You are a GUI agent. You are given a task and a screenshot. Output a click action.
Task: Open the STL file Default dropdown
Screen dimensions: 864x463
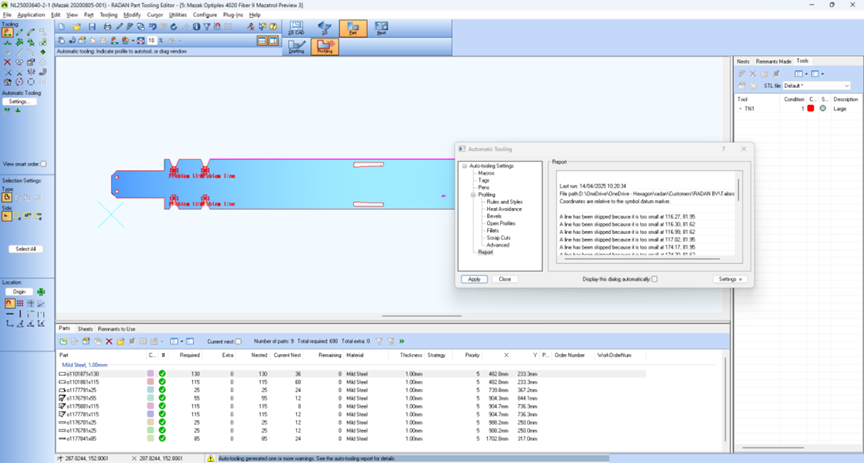pyautogui.click(x=817, y=86)
